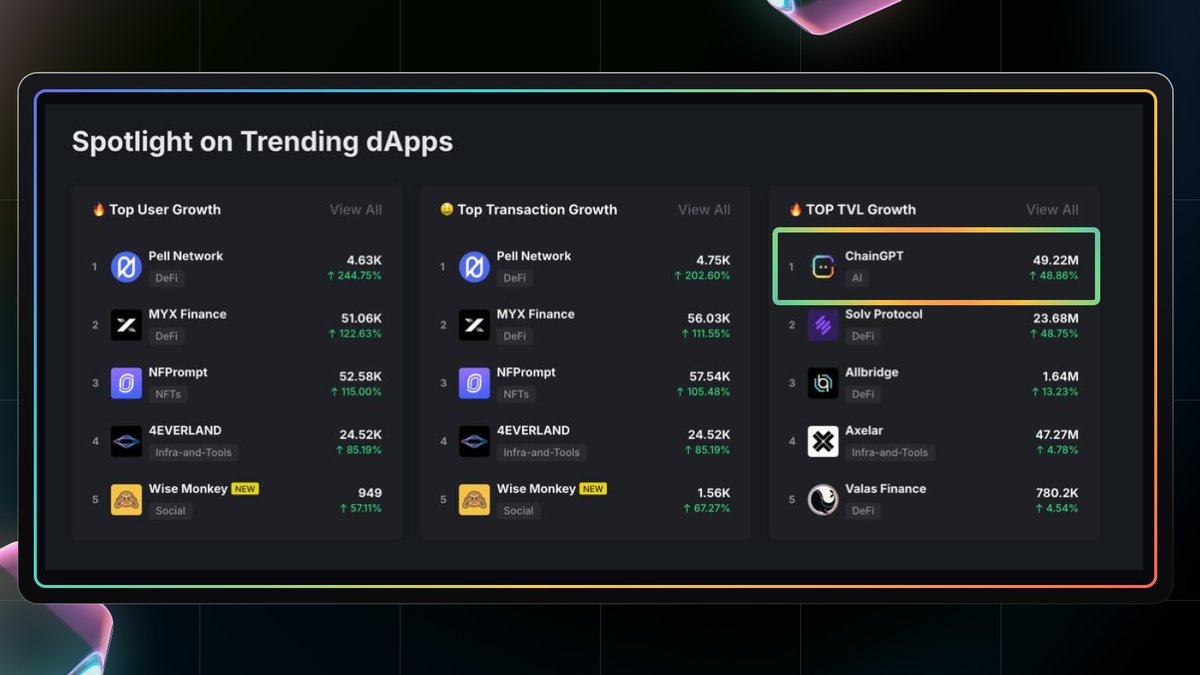The width and height of the screenshot is (1200, 675).
Task: Click the 23.68M TVL value
Action: point(1056,318)
